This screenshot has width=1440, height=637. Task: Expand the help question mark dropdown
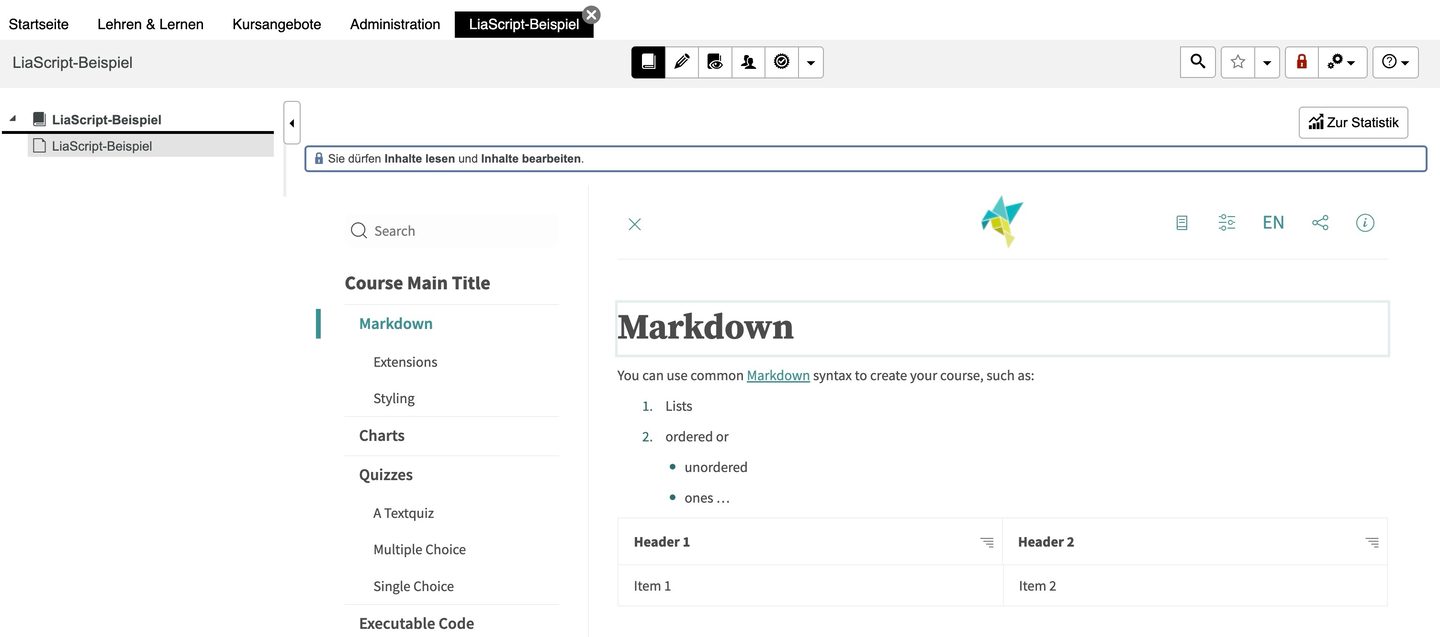pos(1395,62)
